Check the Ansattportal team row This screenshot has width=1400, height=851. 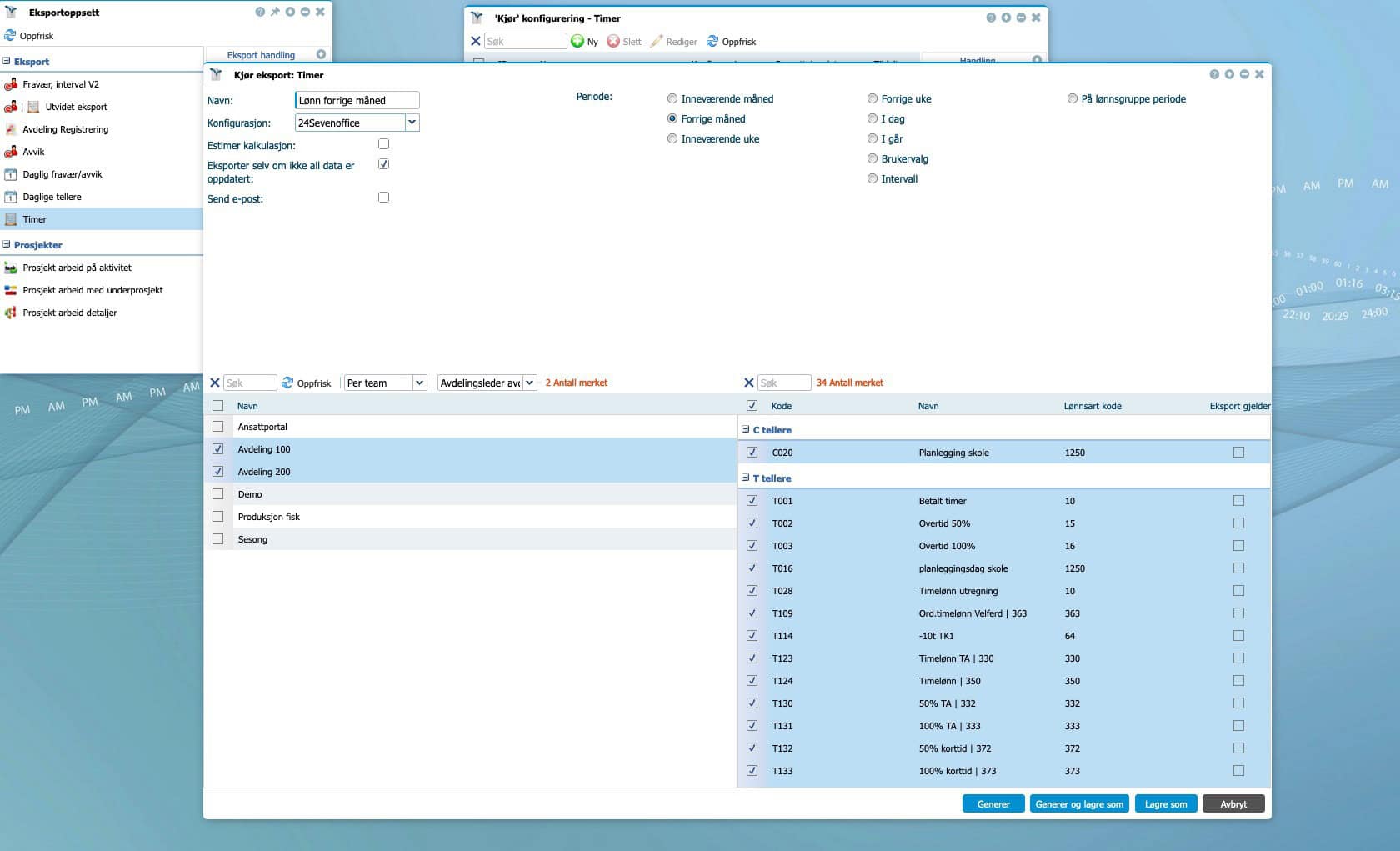pos(218,426)
